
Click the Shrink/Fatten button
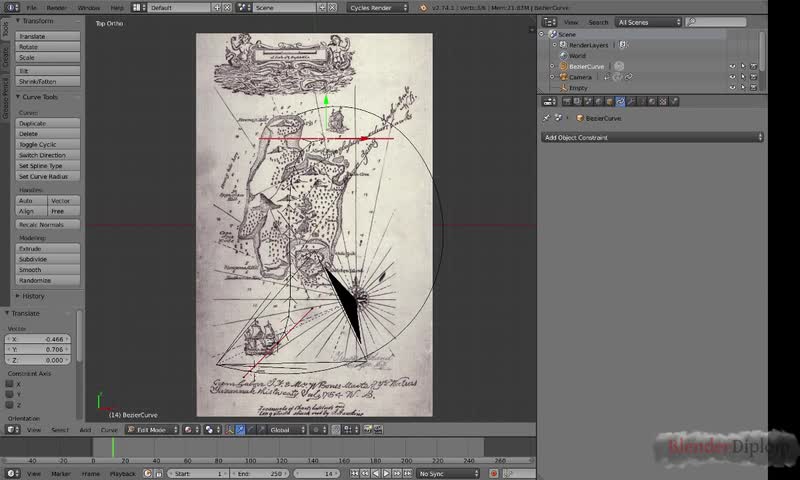[47, 82]
